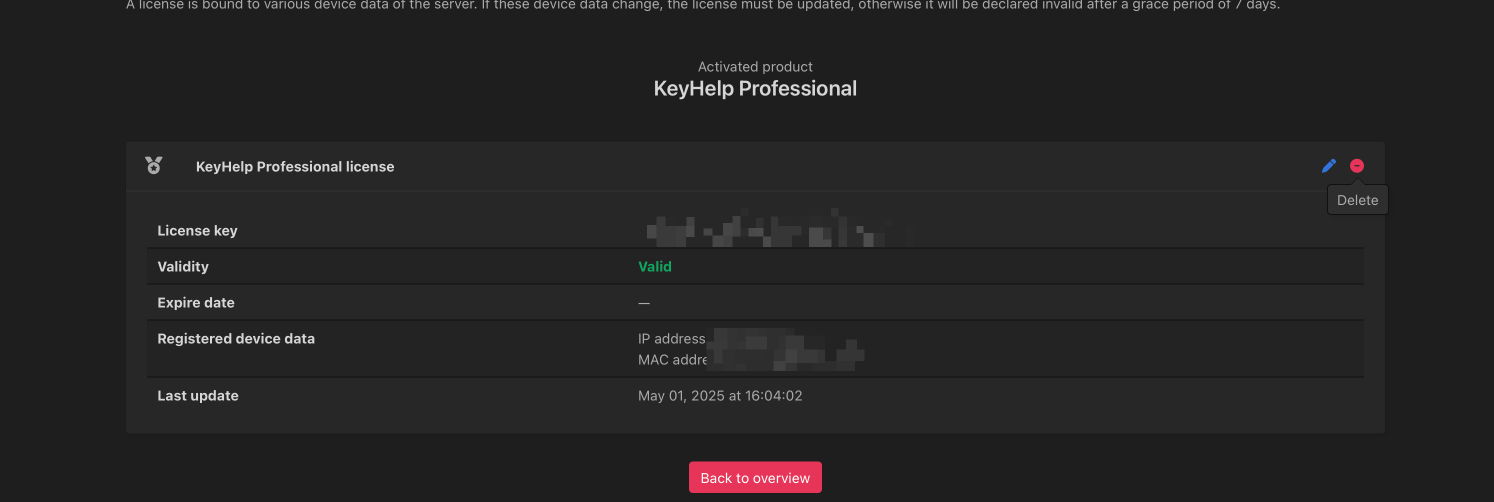
Task: Click the May 01, 2025 timestamp
Action: pos(720,396)
